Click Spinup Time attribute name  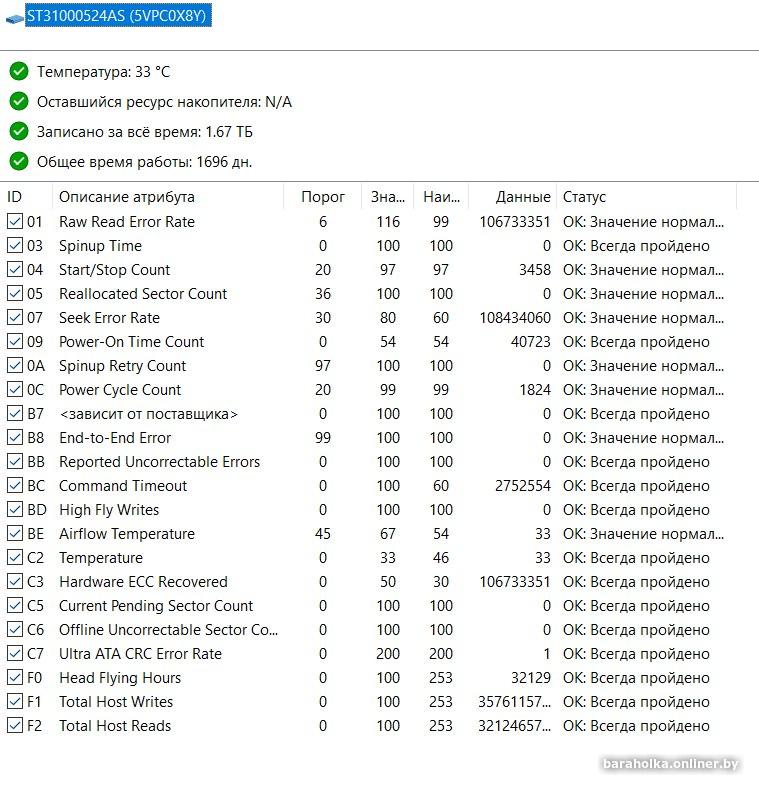point(100,246)
